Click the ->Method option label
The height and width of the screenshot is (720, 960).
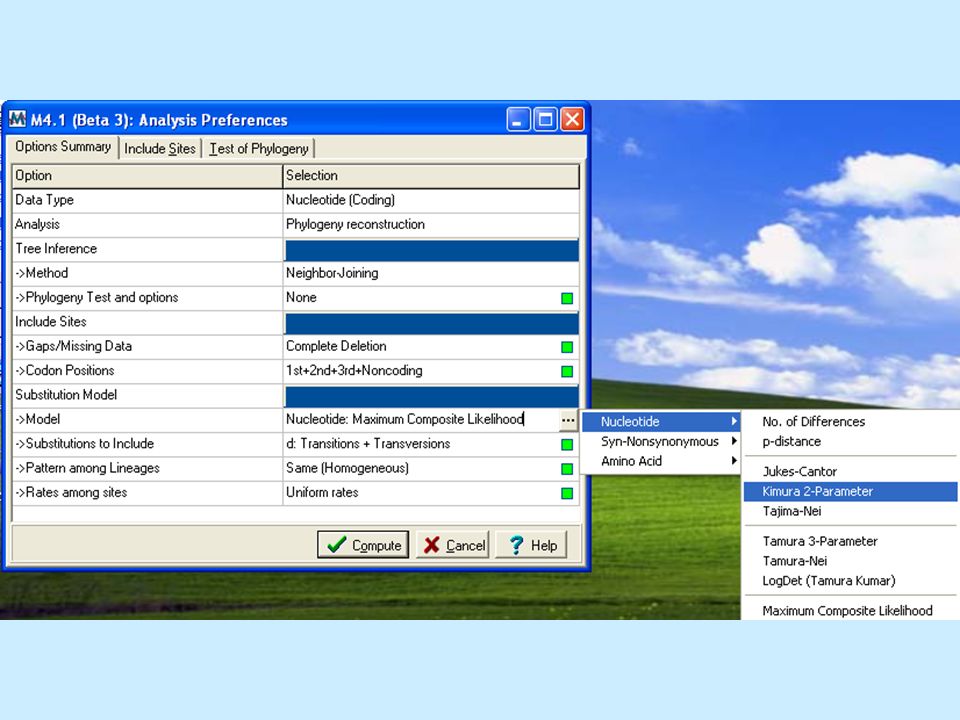pos(42,273)
